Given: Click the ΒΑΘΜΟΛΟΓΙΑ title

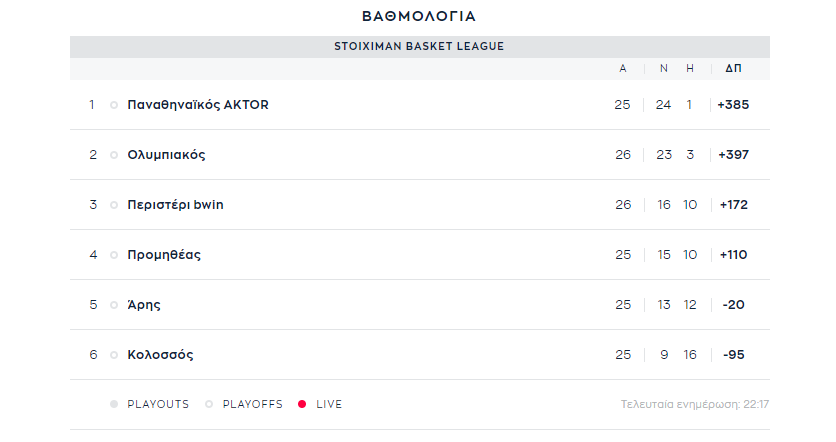Looking at the screenshot, I should 419,17.
